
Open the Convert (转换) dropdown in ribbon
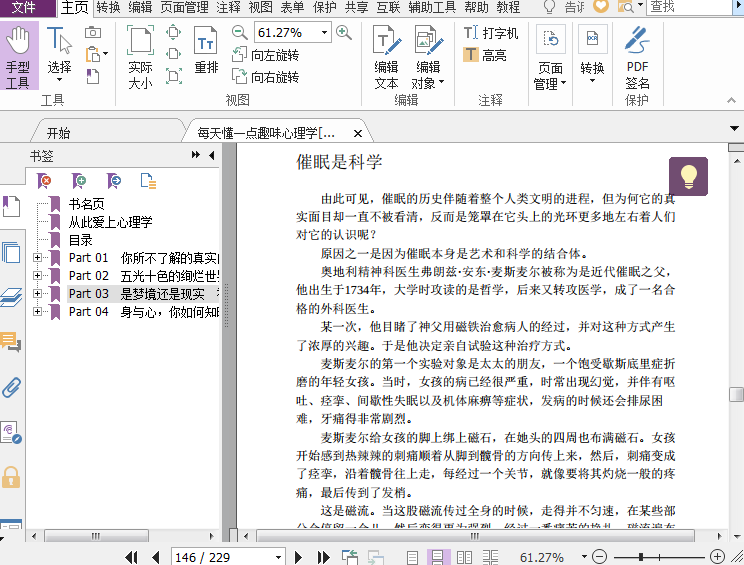[x=592, y=55]
